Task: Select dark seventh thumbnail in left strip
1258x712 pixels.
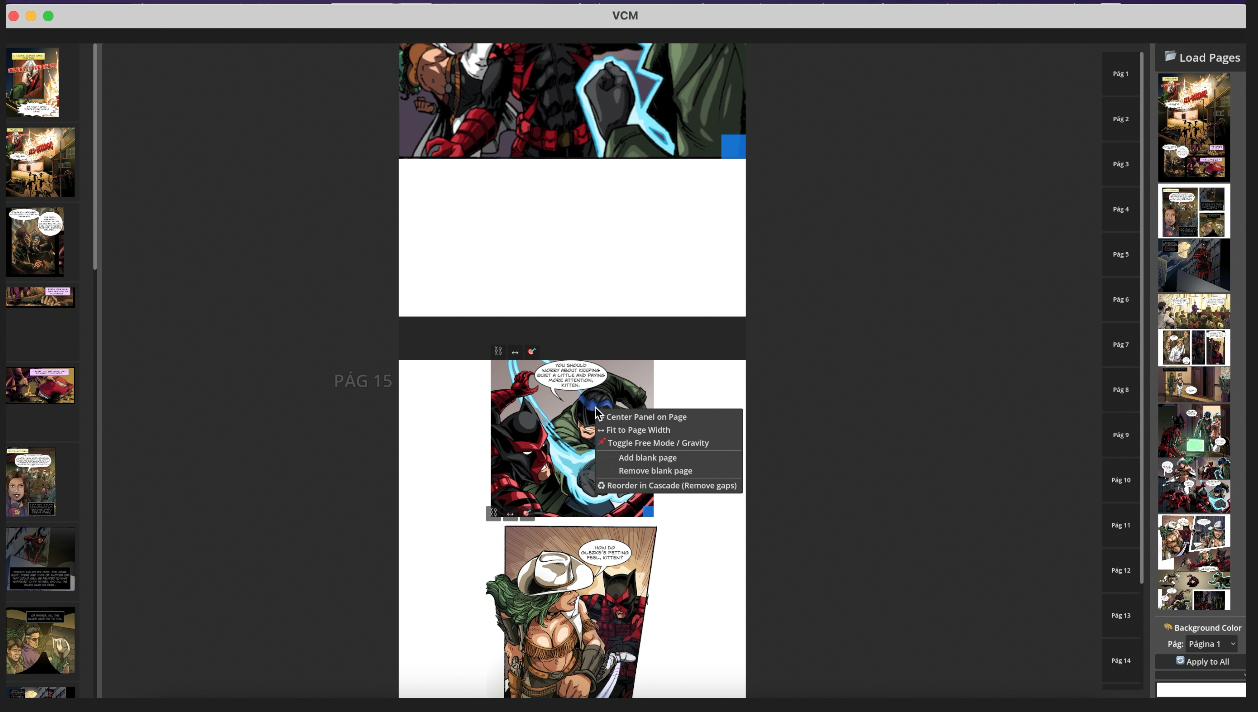Action: 41,559
